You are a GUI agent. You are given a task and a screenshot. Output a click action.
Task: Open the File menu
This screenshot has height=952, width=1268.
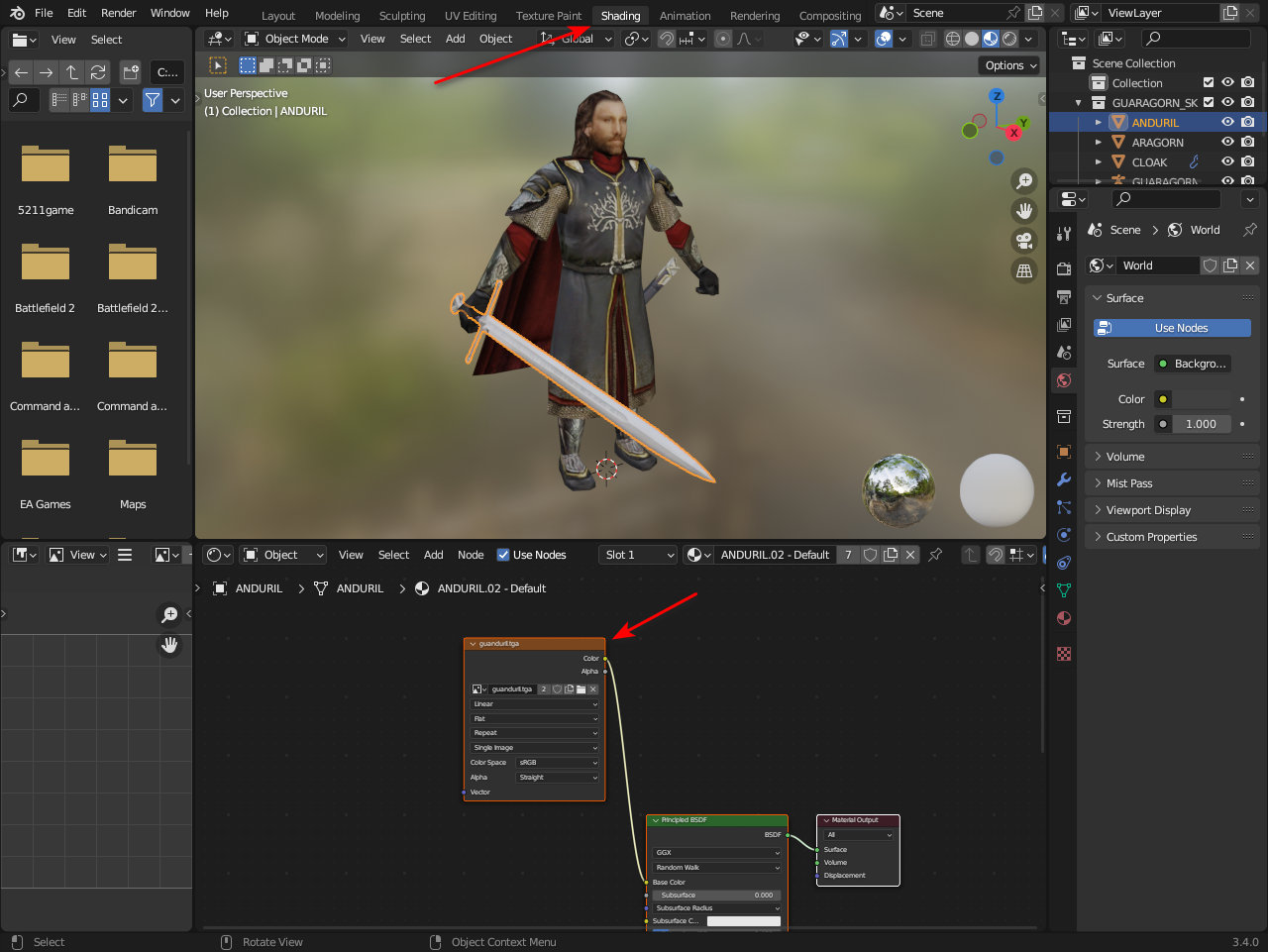pos(44,13)
